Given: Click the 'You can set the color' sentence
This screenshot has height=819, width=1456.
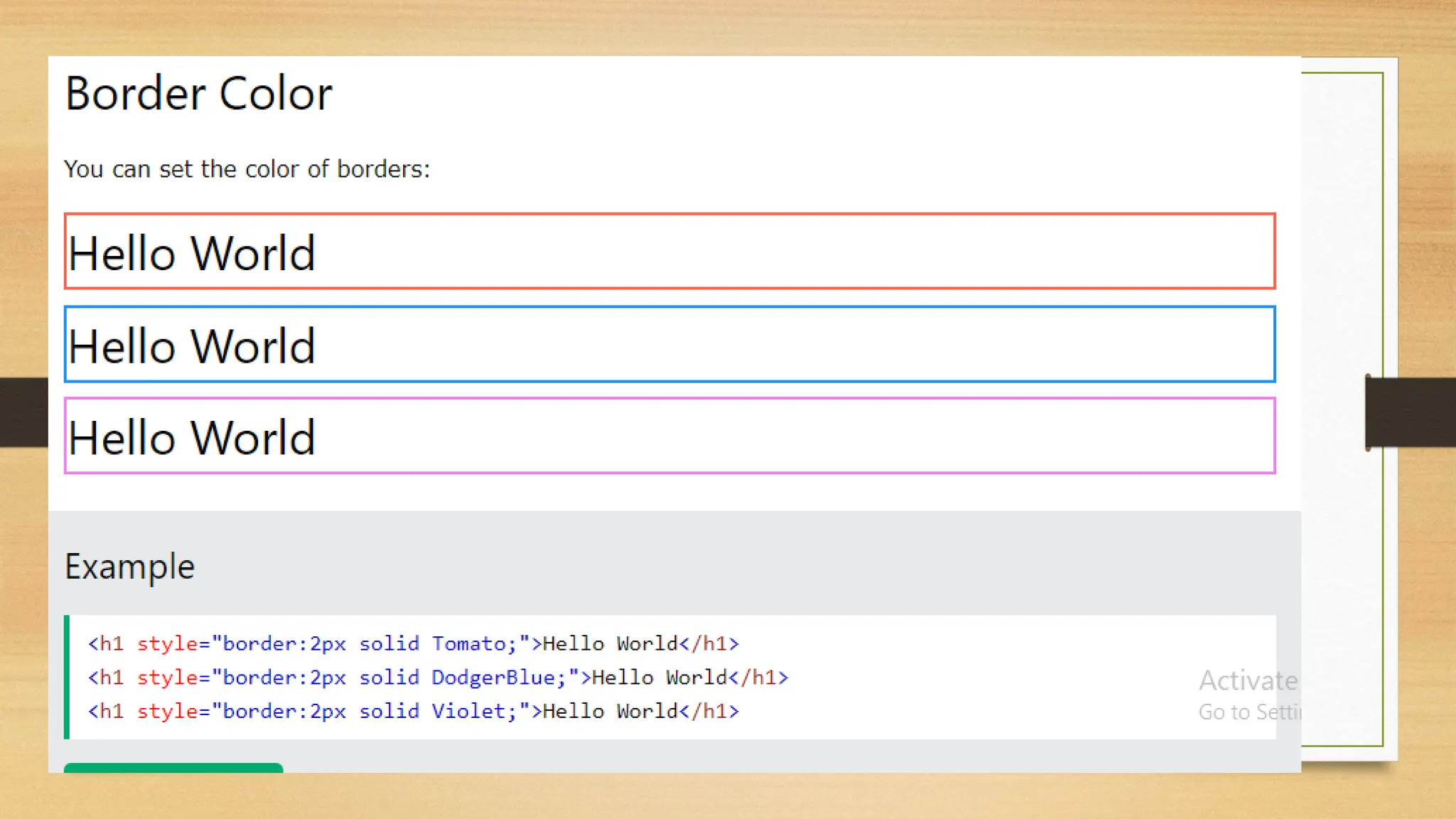Looking at the screenshot, I should tap(247, 169).
